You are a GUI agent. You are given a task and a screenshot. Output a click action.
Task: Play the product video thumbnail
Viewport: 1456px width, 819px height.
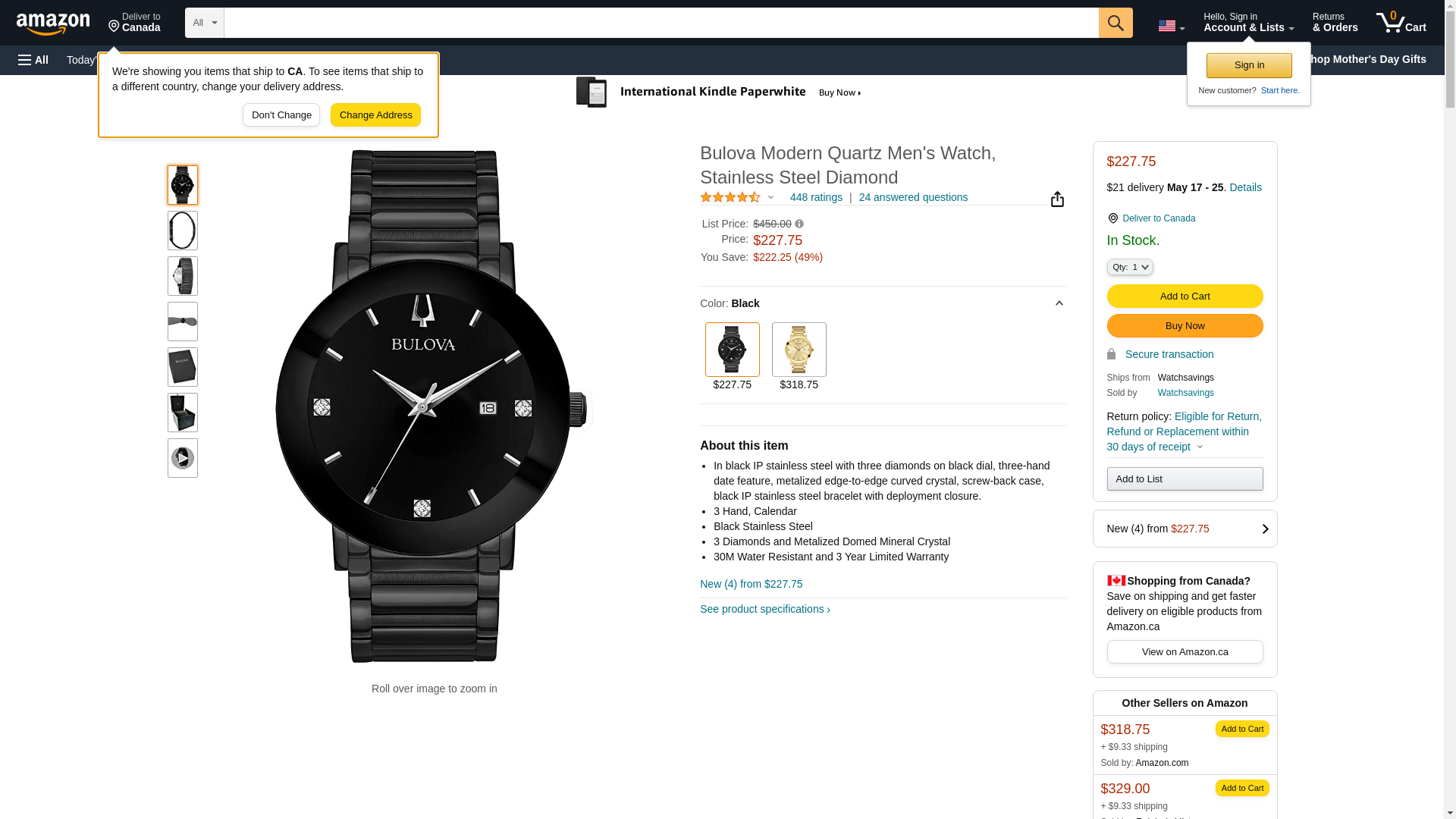183,458
